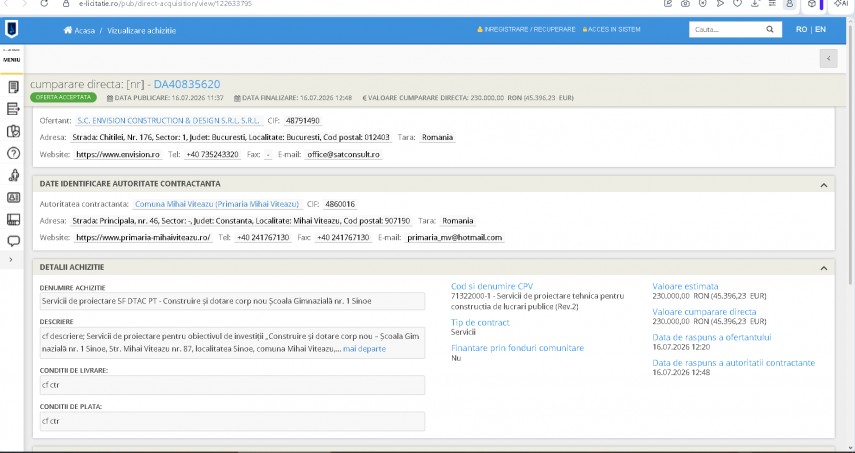Collapse the panel with the left-arrow button
This screenshot has height=453, width=855.
point(828,58)
